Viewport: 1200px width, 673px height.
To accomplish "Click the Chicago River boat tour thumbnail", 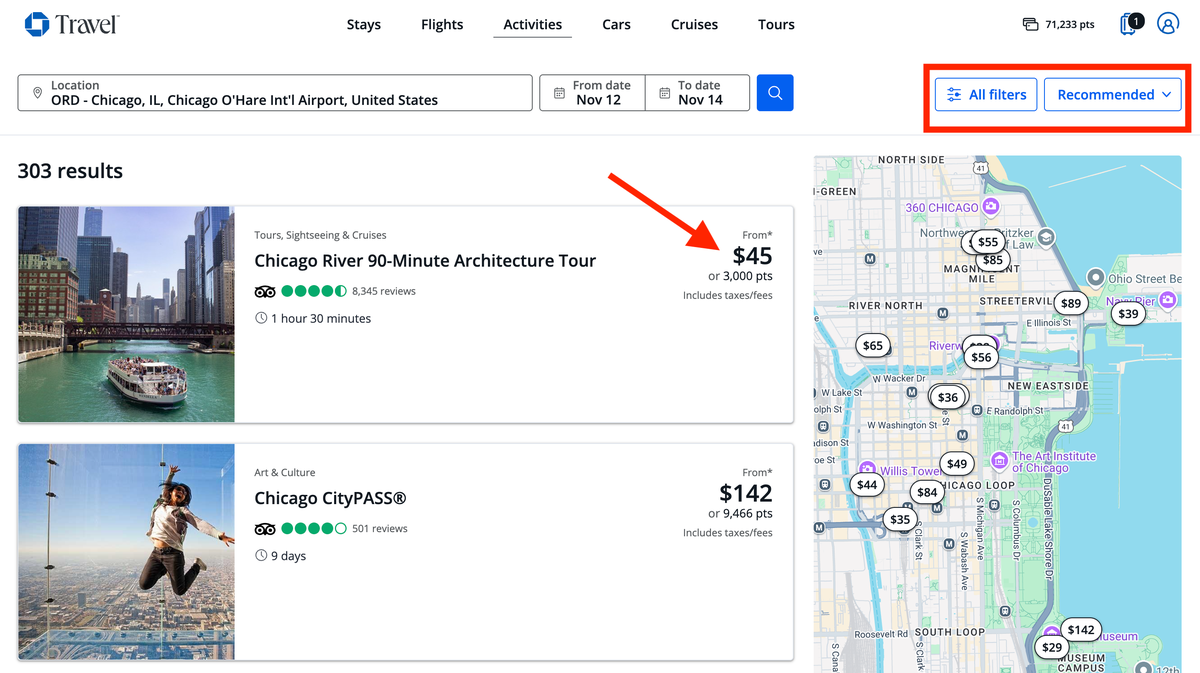I will coord(126,314).
